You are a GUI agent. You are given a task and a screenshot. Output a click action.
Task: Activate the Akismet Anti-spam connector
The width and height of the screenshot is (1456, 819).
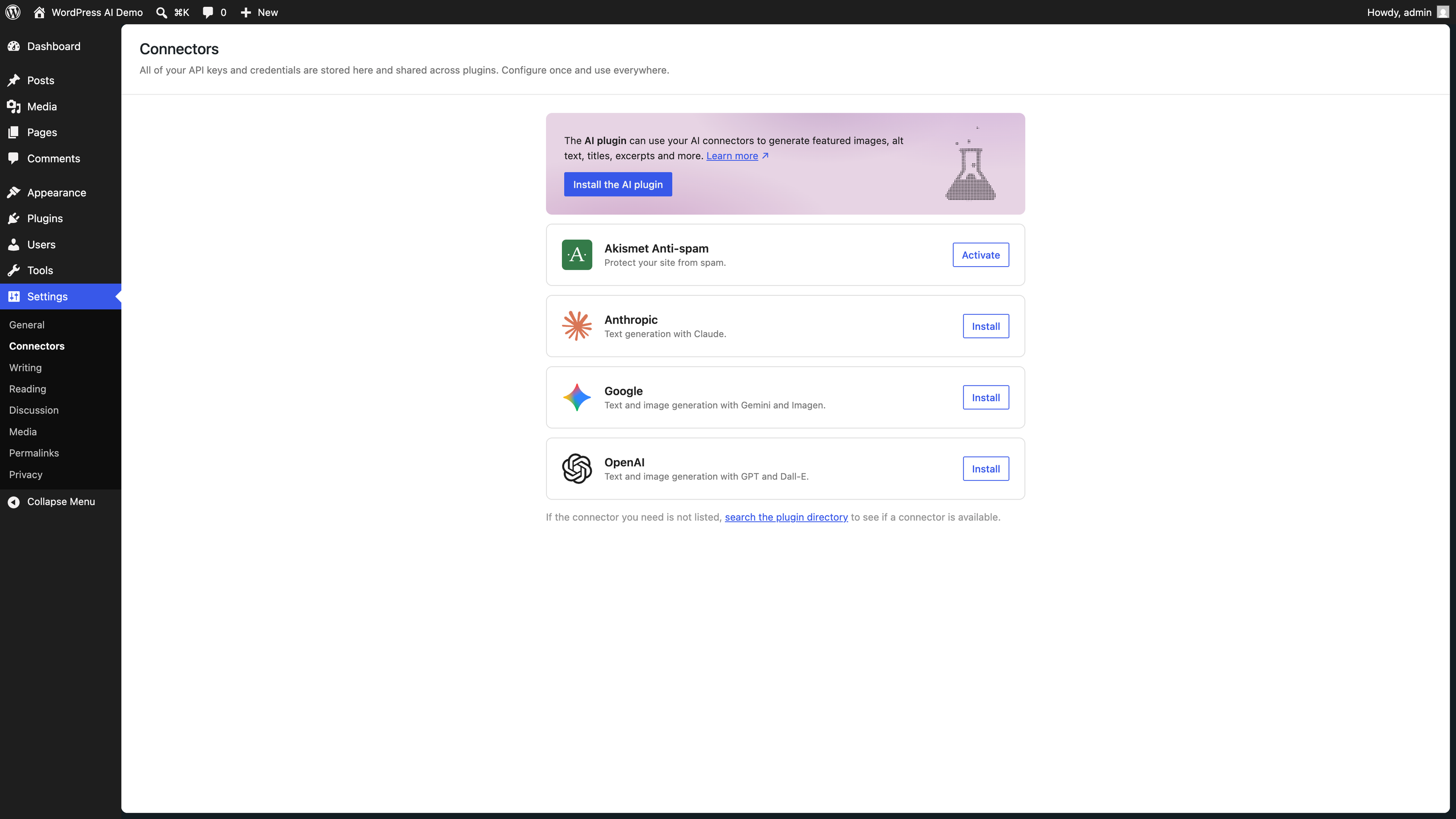click(x=981, y=255)
